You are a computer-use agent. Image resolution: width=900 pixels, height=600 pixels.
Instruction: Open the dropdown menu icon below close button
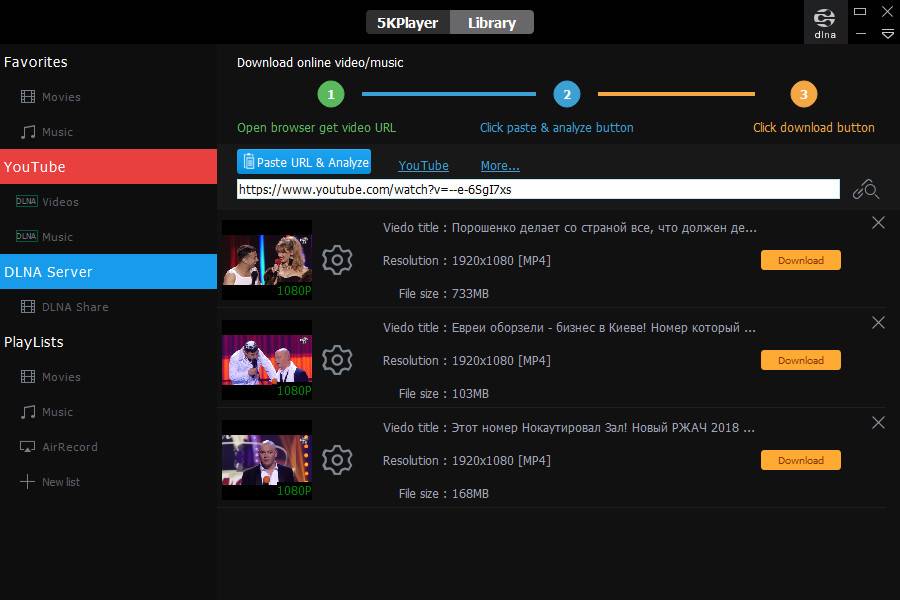pyautogui.click(x=887, y=34)
